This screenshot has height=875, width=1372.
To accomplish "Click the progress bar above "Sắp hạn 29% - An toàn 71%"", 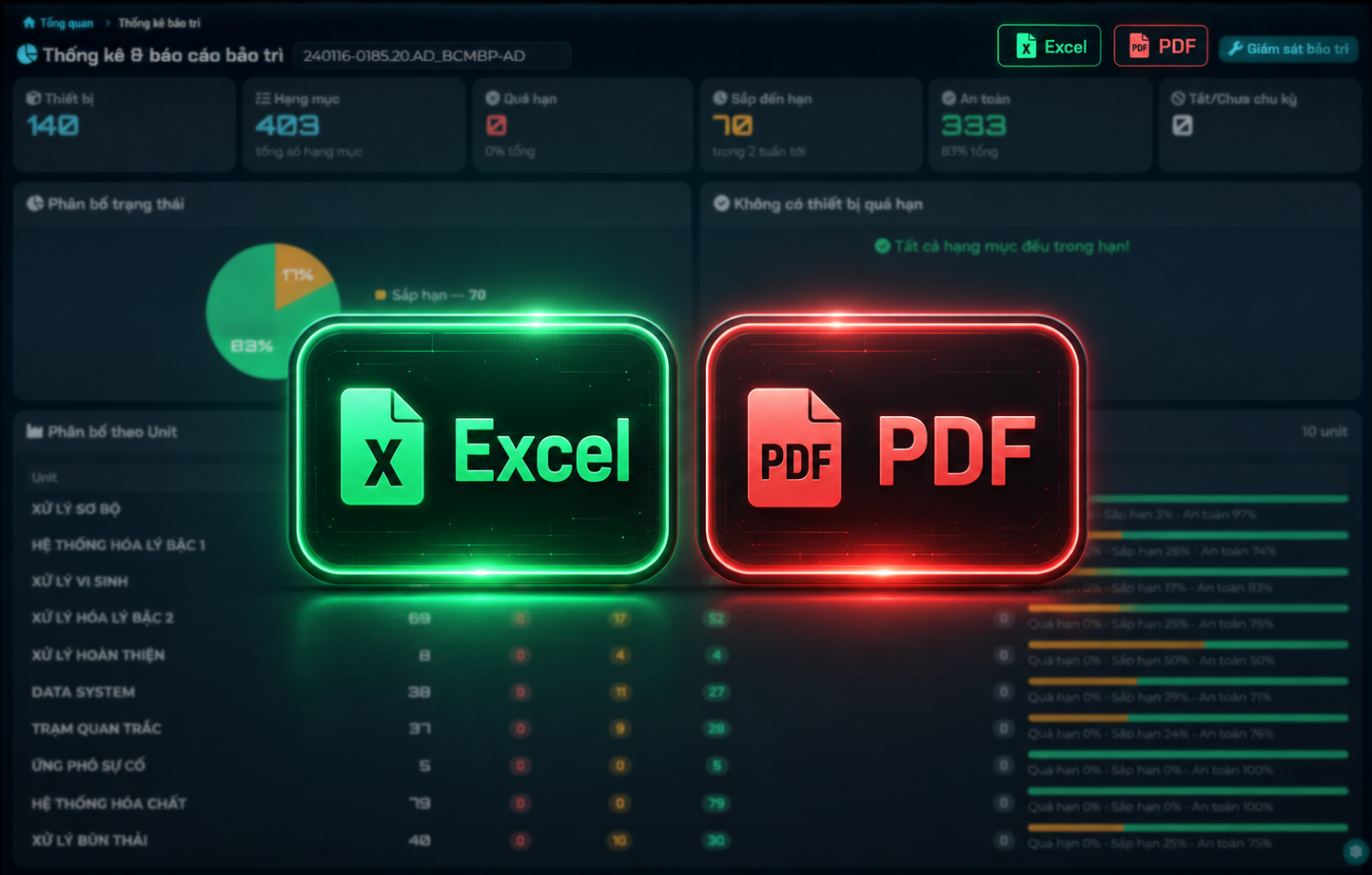I will [x=1188, y=681].
